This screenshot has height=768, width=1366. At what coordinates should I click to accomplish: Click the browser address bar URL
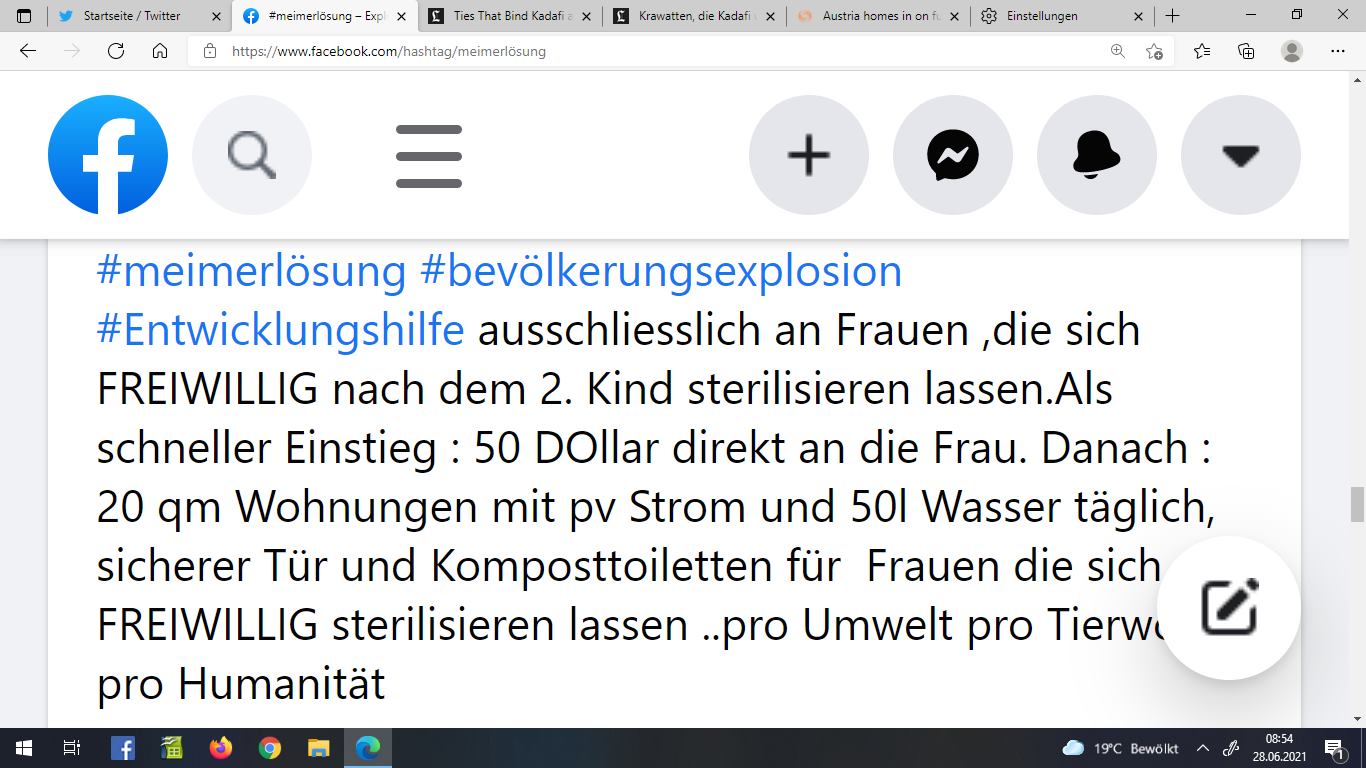(x=389, y=51)
